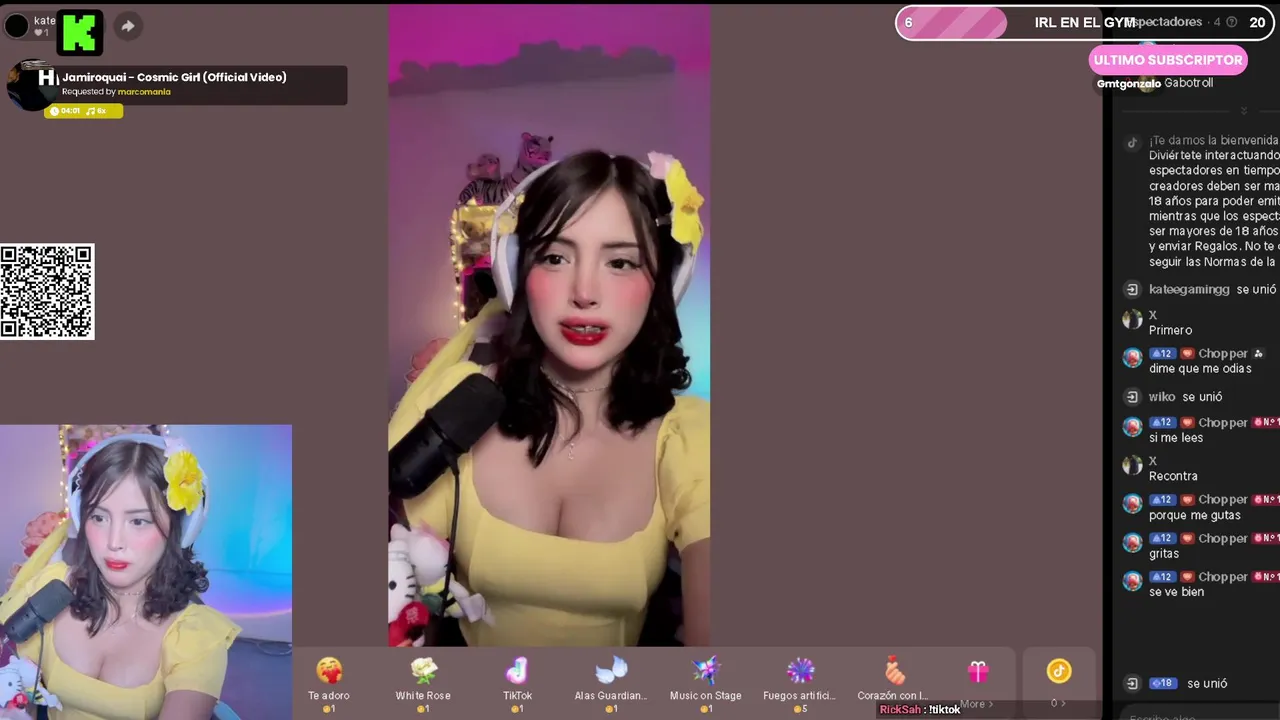The height and width of the screenshot is (720, 1280).
Task: Click the main vertical stream video
Action: (549, 325)
